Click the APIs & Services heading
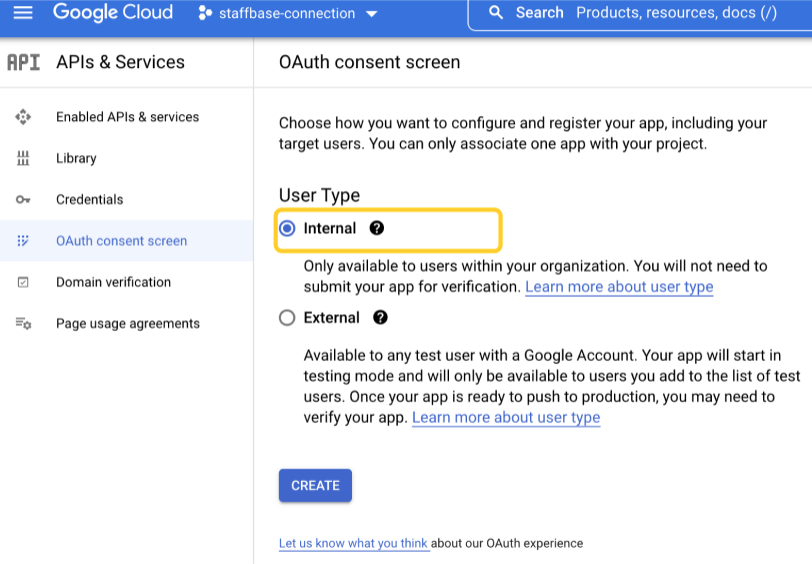 [120, 62]
